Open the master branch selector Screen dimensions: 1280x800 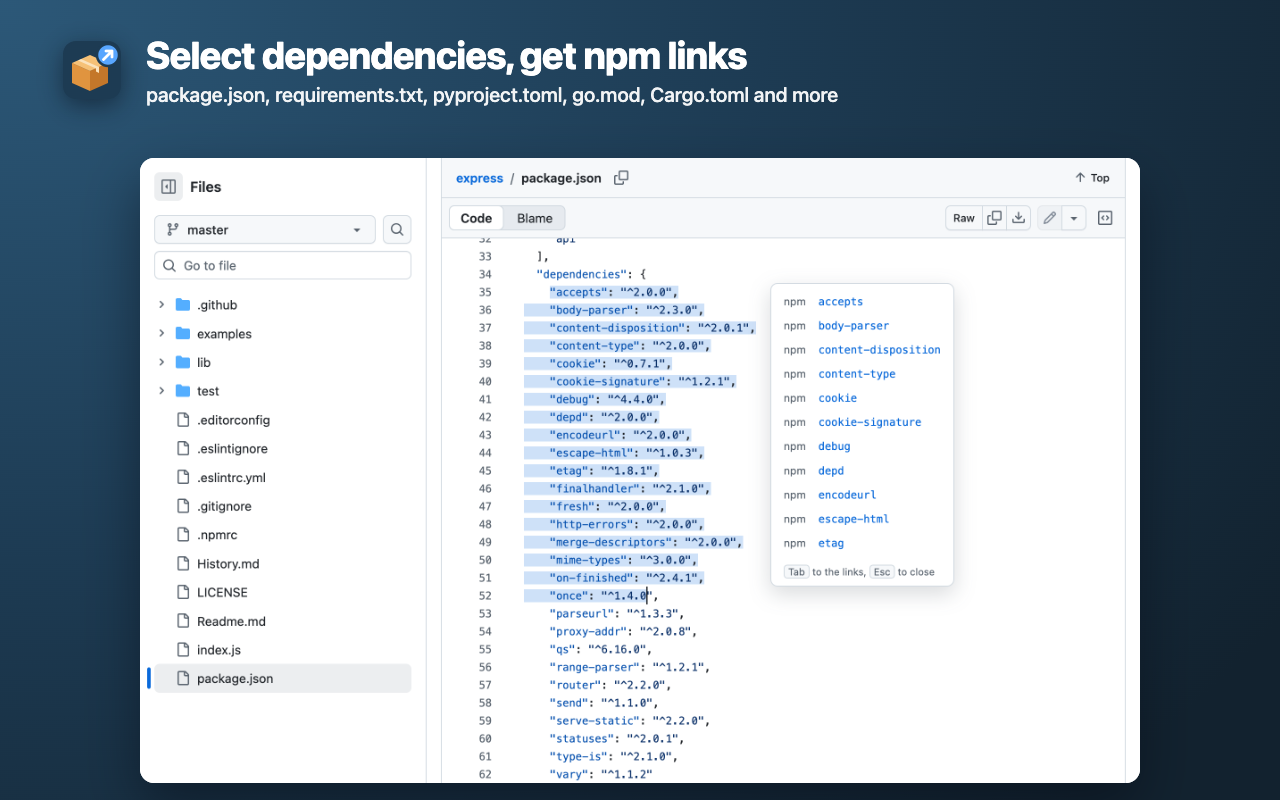[x=265, y=230]
